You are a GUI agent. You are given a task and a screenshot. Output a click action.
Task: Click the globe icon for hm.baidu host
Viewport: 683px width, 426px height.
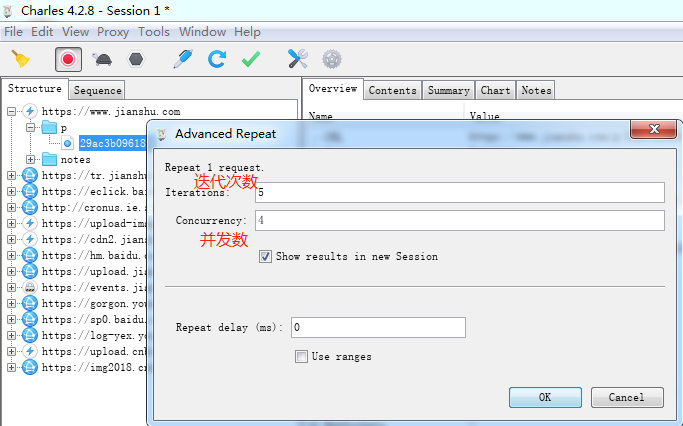click(x=30, y=255)
